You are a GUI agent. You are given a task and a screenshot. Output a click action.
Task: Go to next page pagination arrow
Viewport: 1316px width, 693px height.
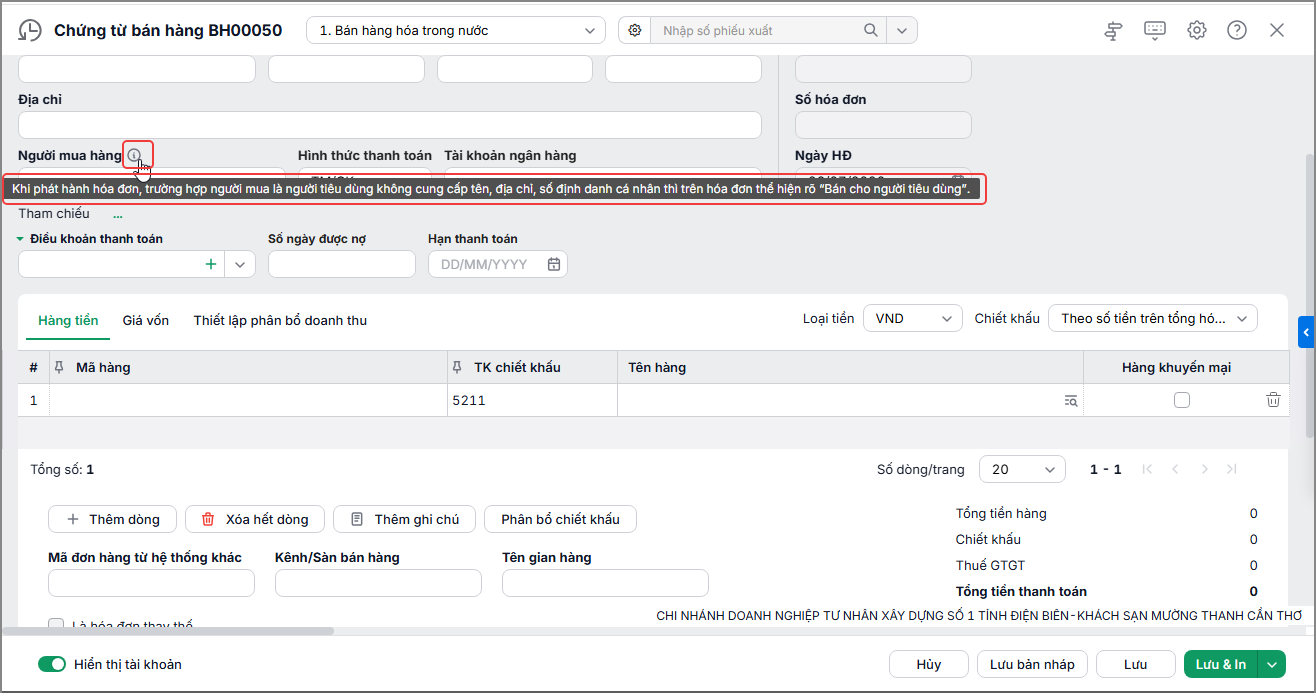[1203, 469]
